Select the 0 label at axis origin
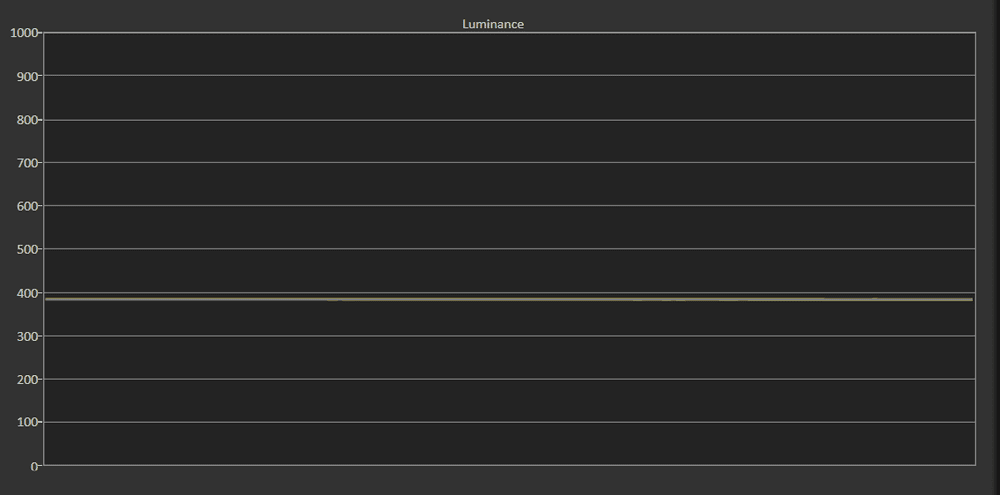 [x=34, y=466]
